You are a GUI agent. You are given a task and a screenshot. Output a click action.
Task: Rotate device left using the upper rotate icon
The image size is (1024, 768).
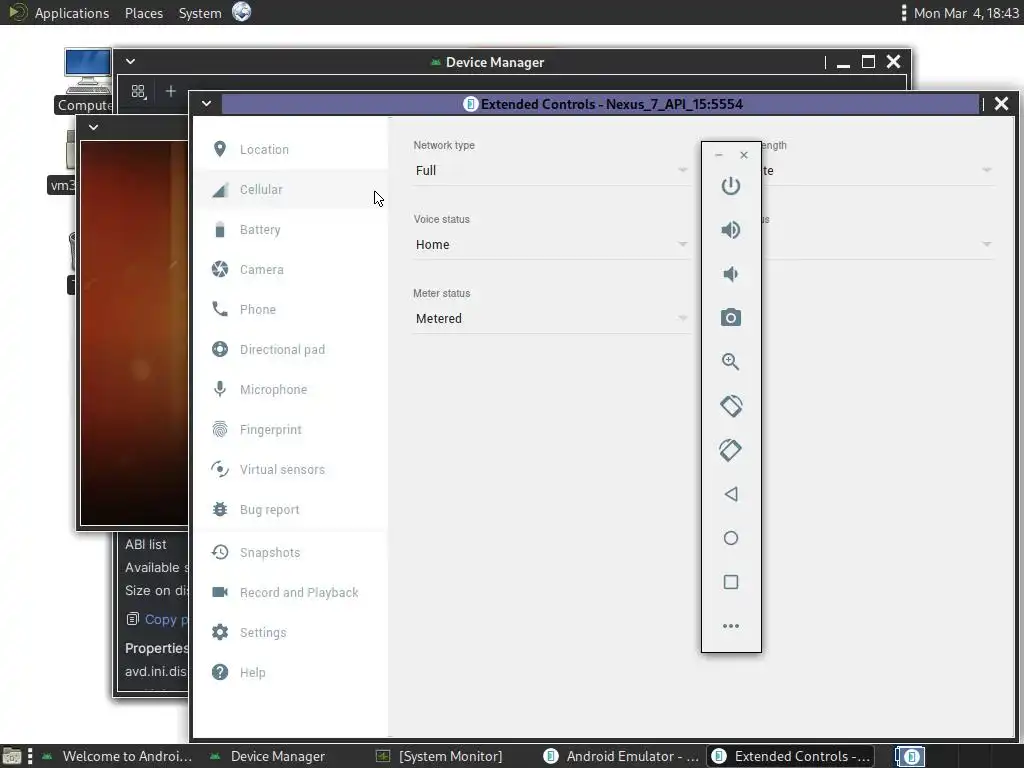pos(730,406)
